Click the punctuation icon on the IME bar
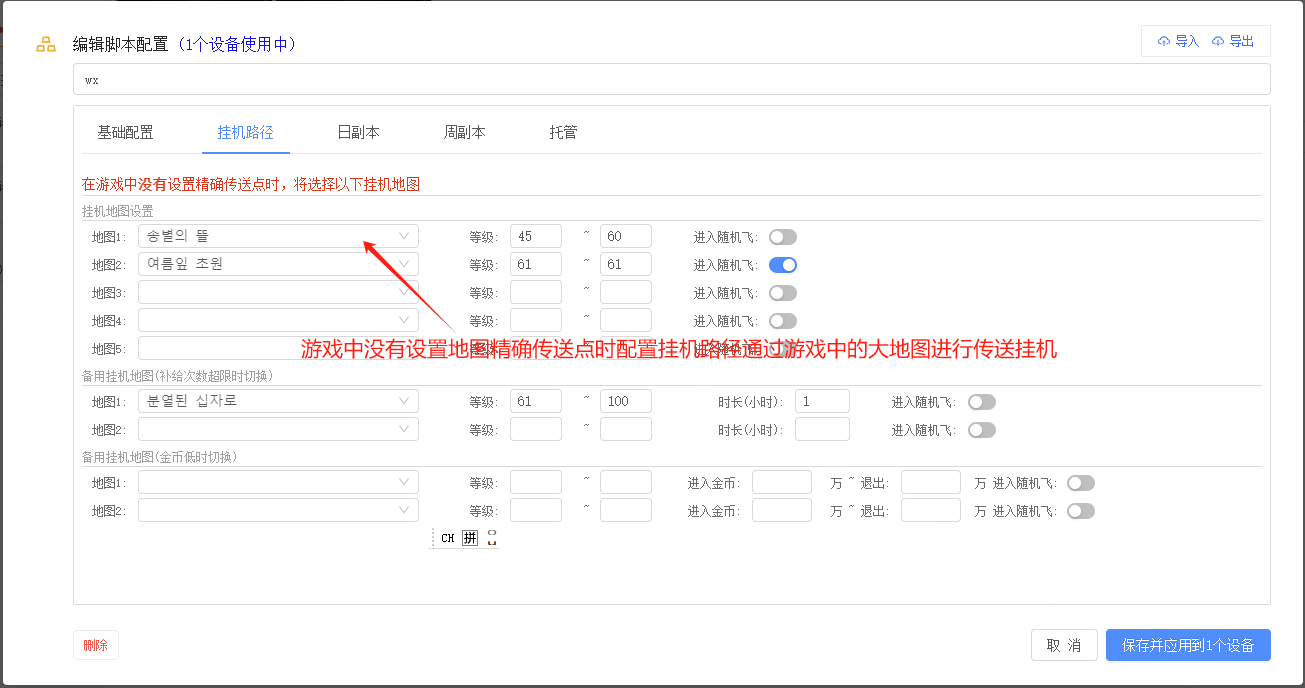 (x=491, y=538)
